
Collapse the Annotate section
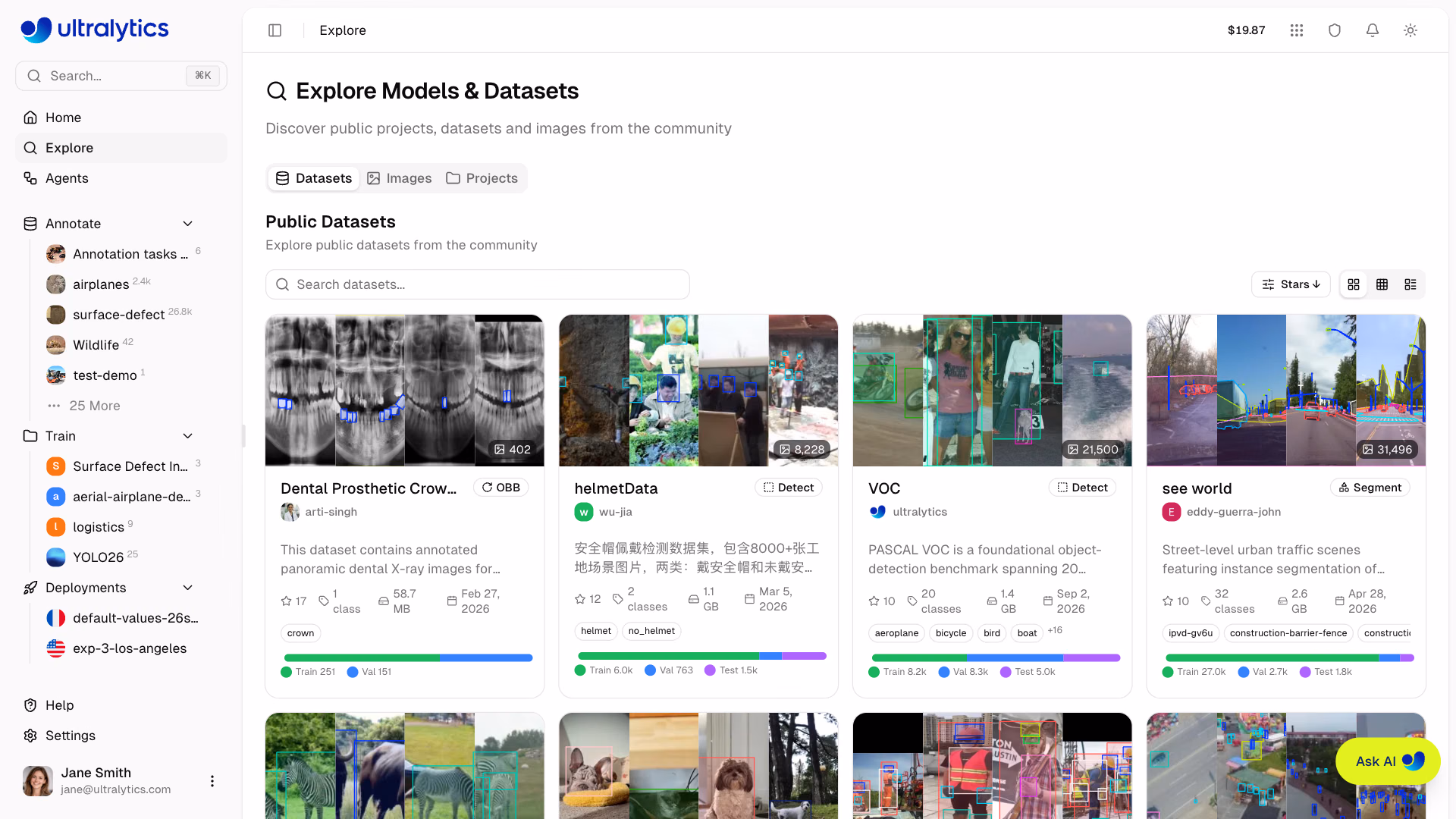pos(188,224)
